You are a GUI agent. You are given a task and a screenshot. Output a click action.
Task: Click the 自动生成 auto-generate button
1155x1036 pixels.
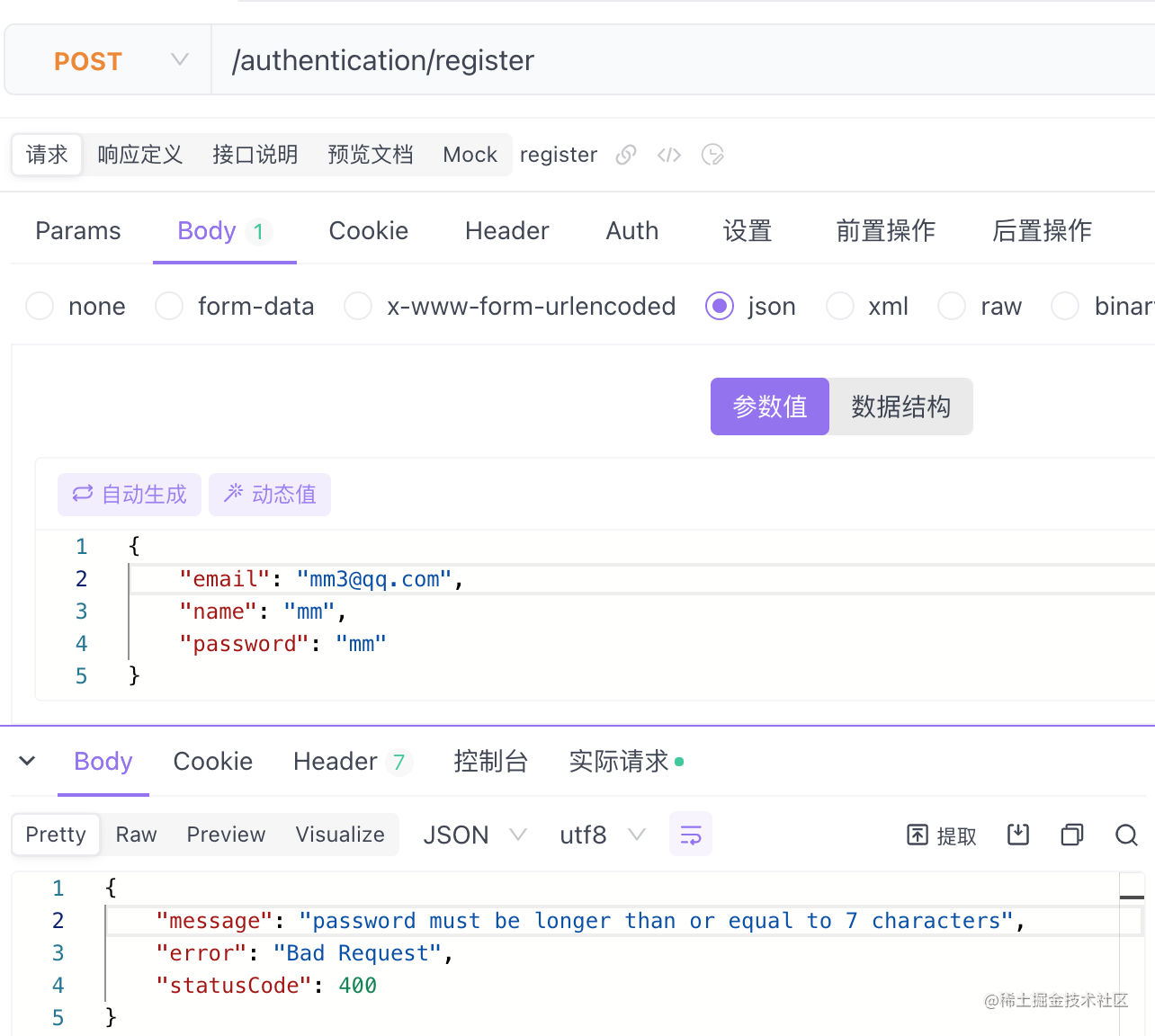point(130,495)
